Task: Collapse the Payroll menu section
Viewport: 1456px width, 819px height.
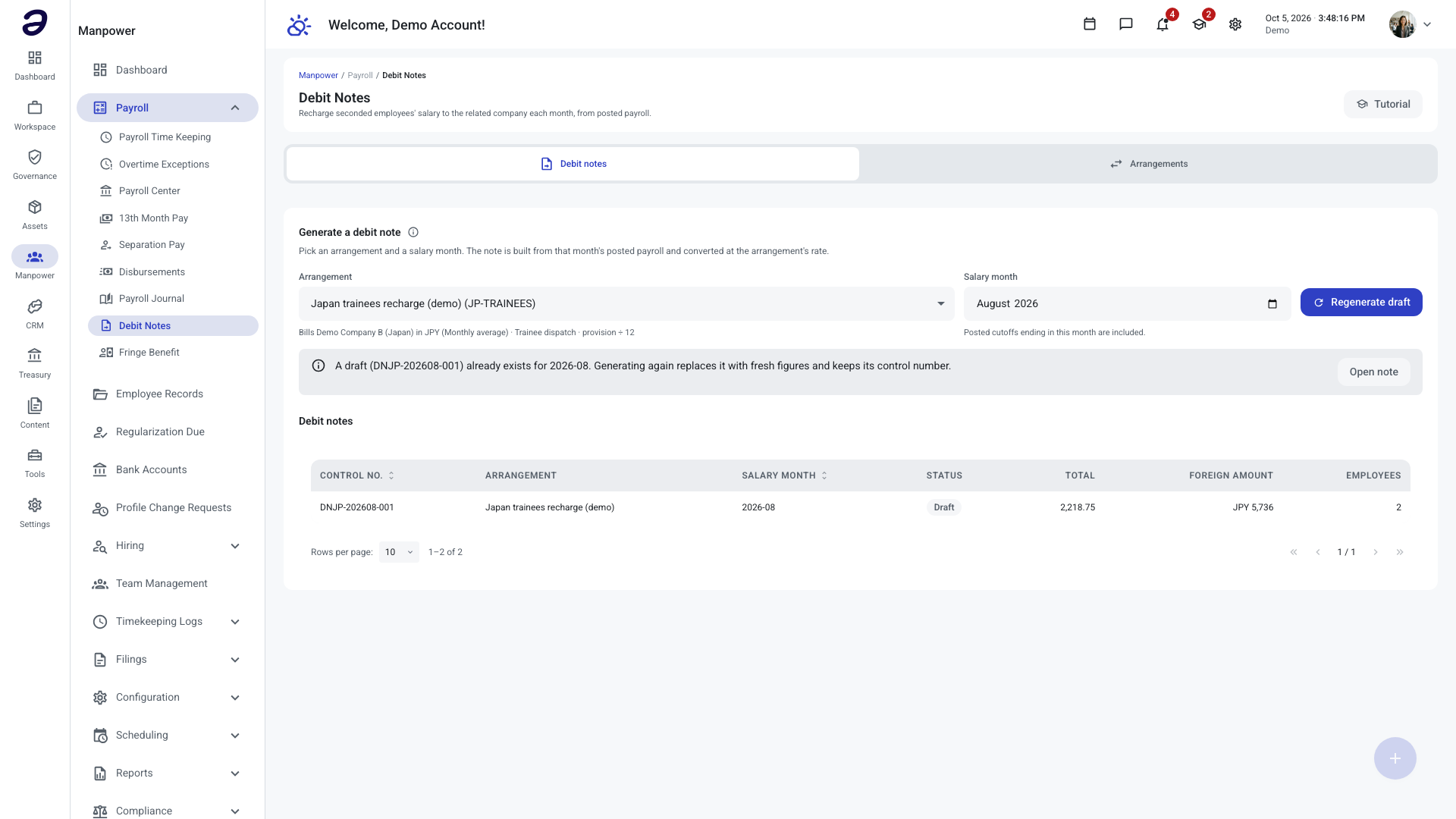Action: pos(235,108)
